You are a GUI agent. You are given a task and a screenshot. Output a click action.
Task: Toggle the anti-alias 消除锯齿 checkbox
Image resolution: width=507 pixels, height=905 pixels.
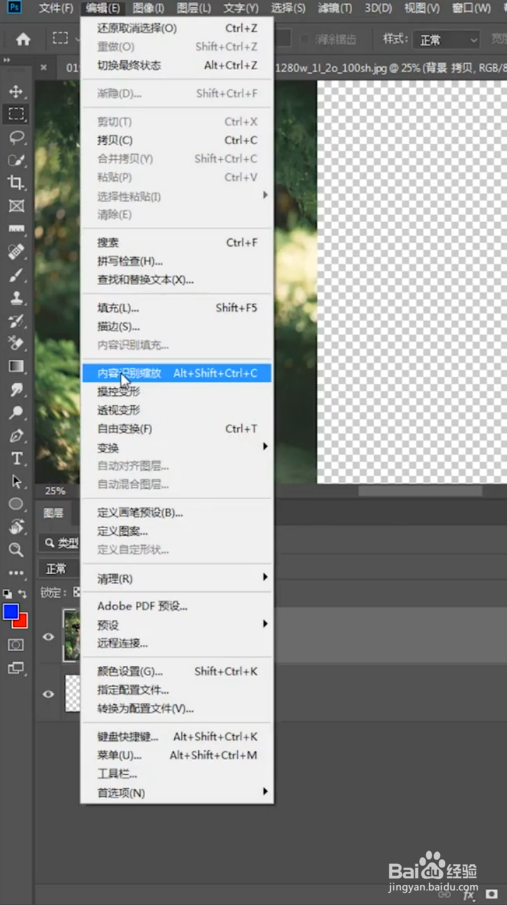pyautogui.click(x=306, y=39)
